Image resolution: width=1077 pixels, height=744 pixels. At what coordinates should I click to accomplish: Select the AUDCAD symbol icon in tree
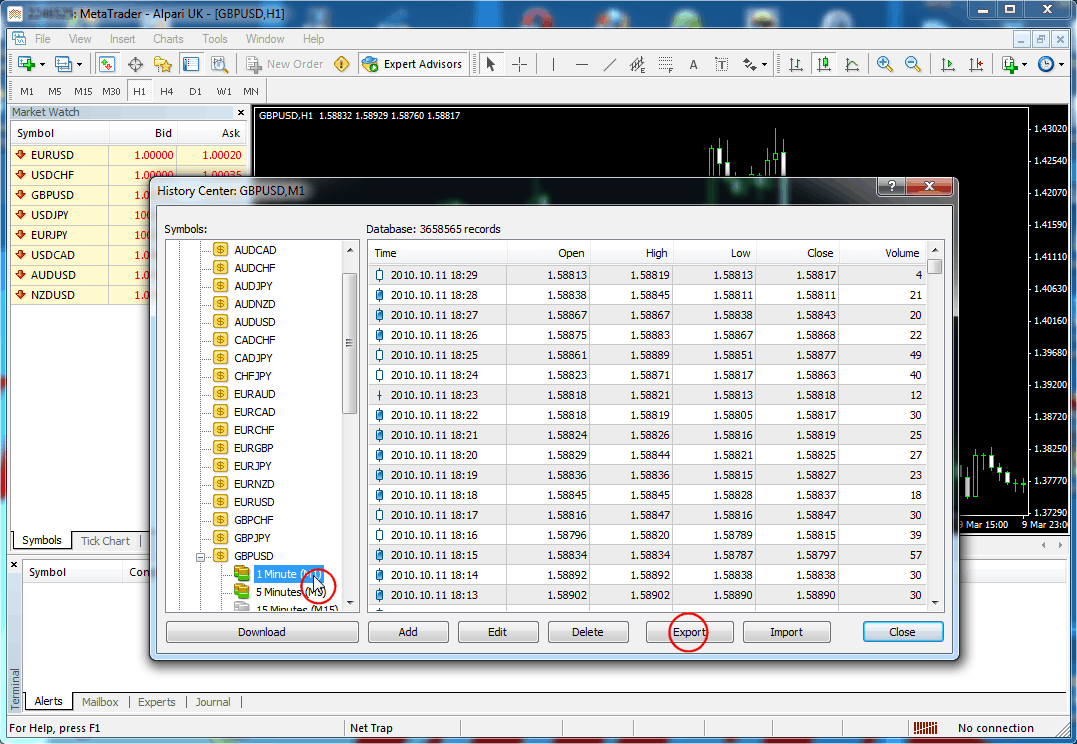tap(220, 249)
